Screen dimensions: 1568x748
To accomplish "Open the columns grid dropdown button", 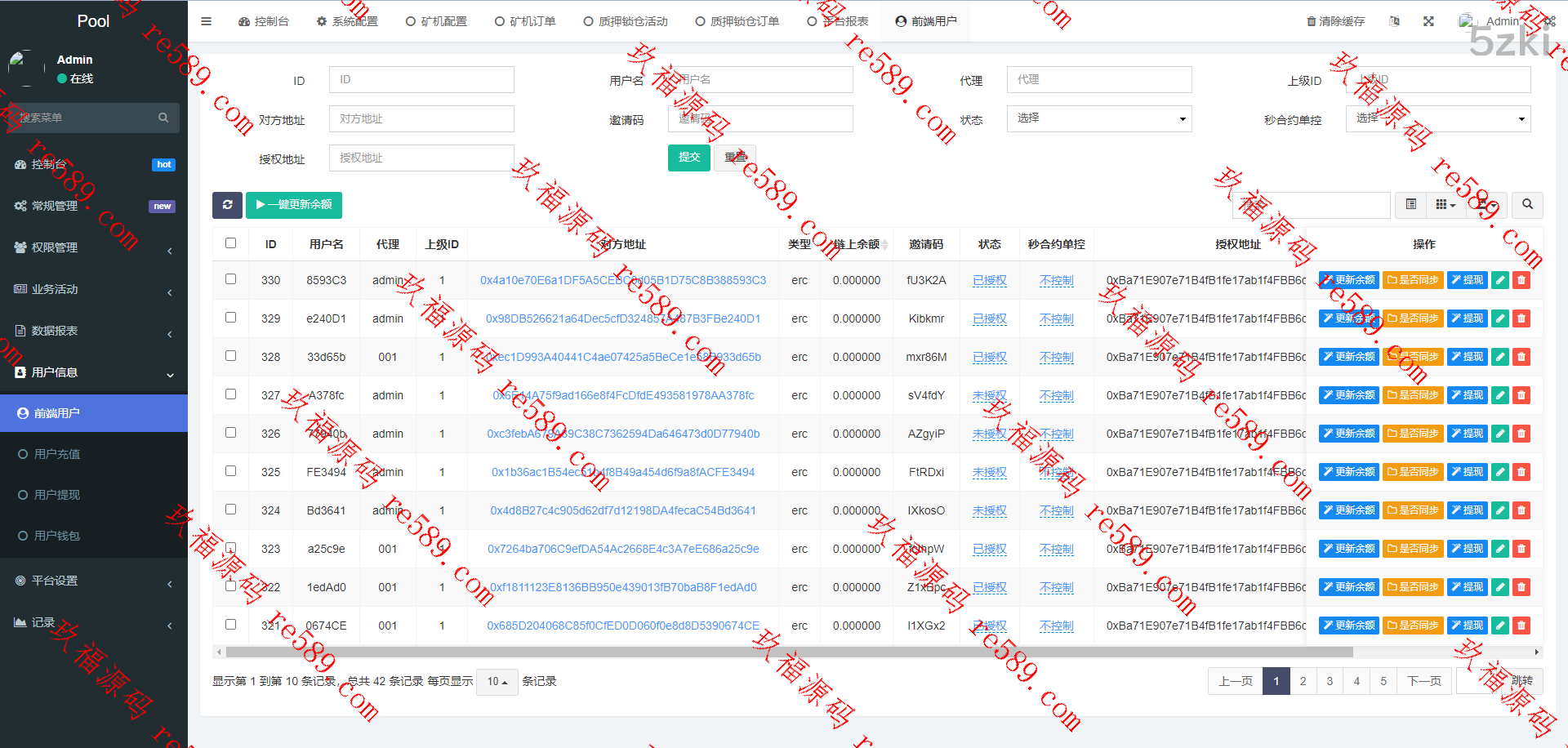I will (x=1445, y=205).
